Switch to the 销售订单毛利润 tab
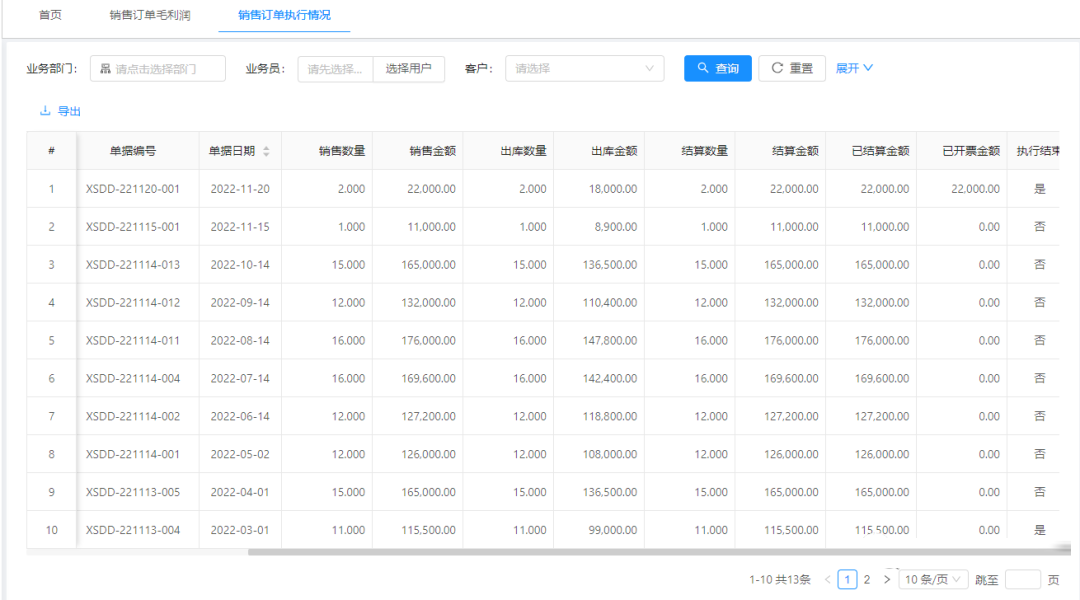The image size is (1080, 600). (x=149, y=15)
